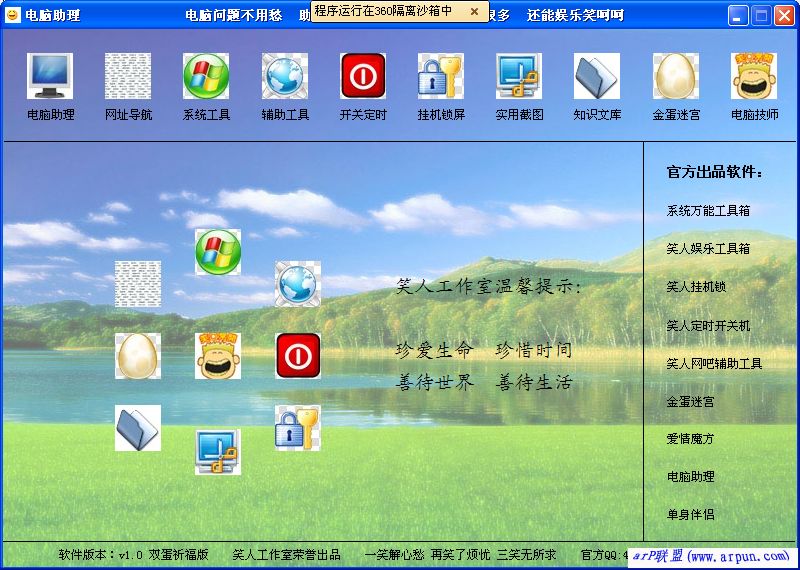
Task: Click the 珍惜时间 text
Action: pos(534,351)
